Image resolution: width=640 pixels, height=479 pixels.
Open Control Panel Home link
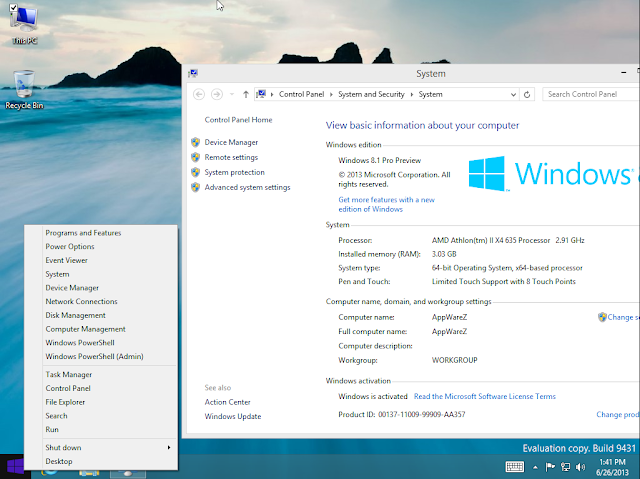(238, 120)
